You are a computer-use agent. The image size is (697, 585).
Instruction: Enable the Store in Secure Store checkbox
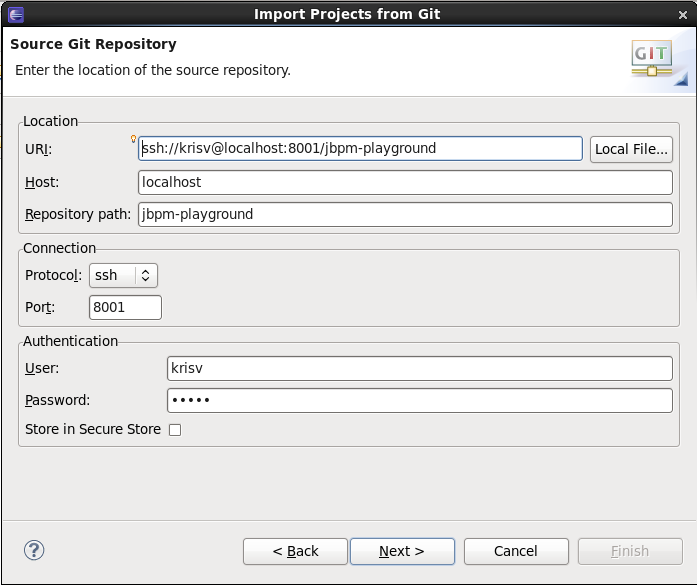175,430
